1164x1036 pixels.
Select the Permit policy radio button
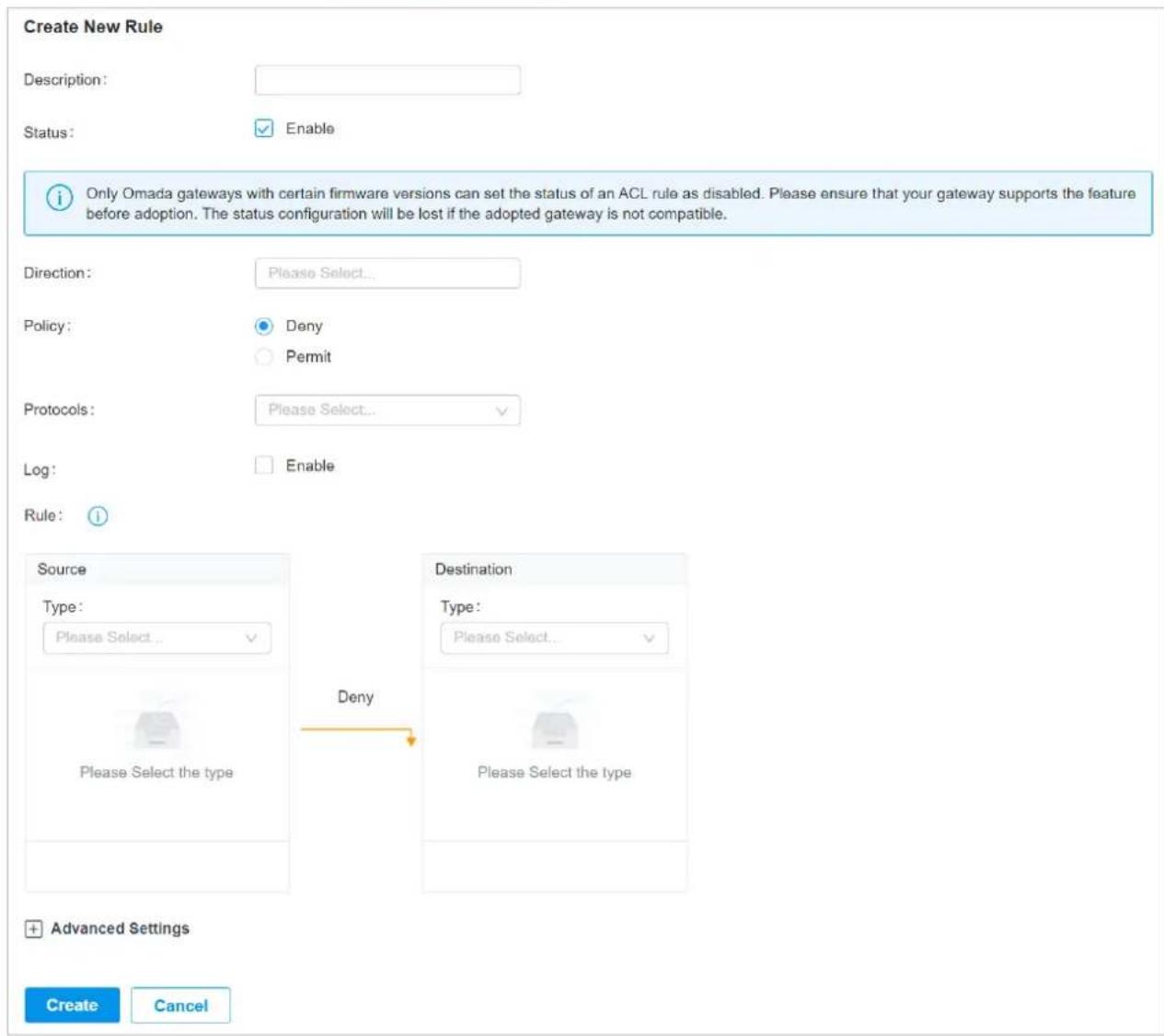tap(264, 357)
